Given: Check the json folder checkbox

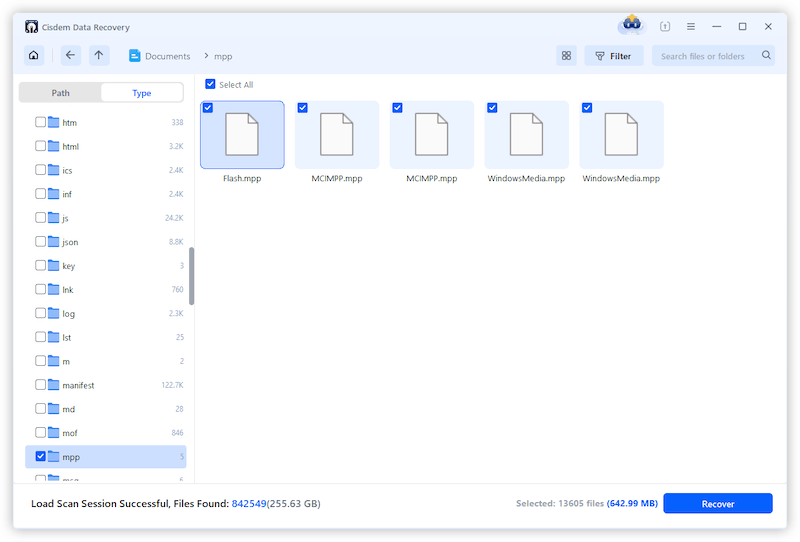Looking at the screenshot, I should (x=40, y=241).
